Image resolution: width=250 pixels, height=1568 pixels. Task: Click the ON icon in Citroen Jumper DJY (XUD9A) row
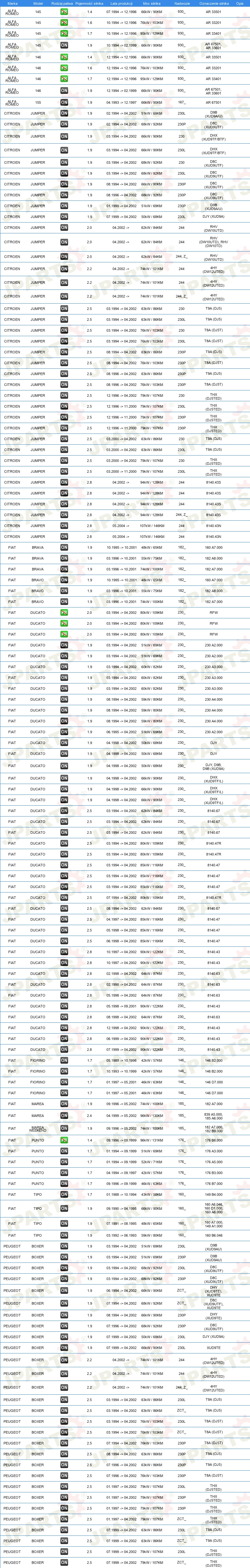pyautogui.click(x=64, y=217)
